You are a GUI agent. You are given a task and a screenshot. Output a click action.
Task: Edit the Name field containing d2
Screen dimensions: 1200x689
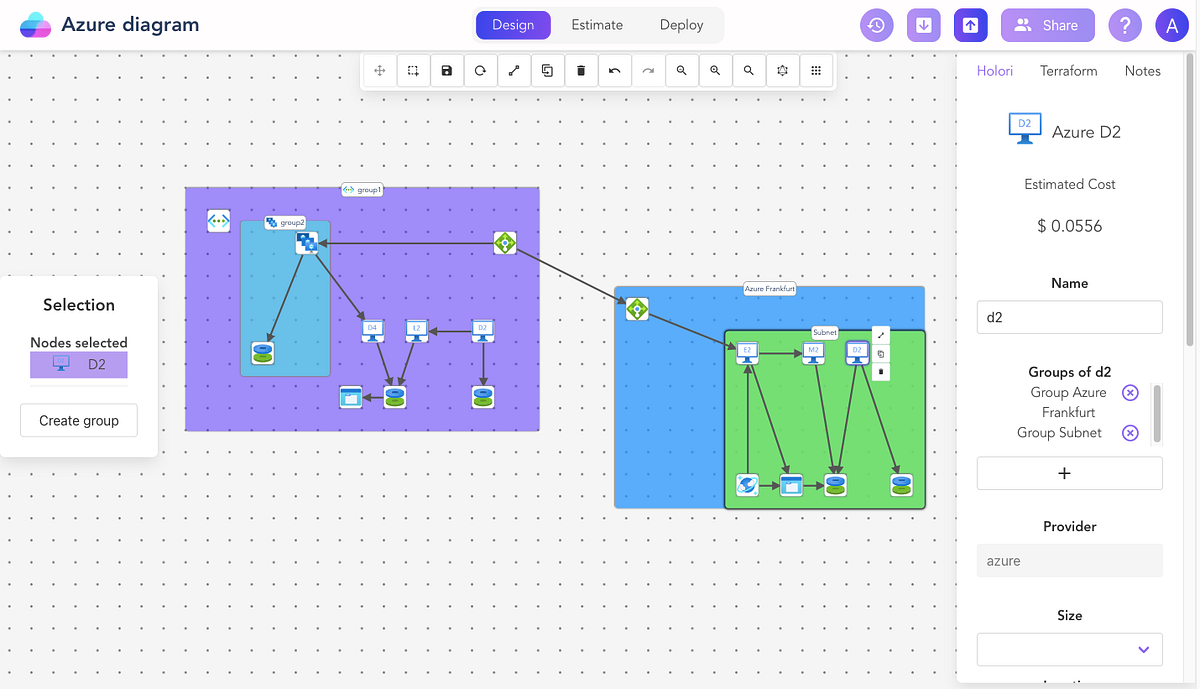(1069, 317)
